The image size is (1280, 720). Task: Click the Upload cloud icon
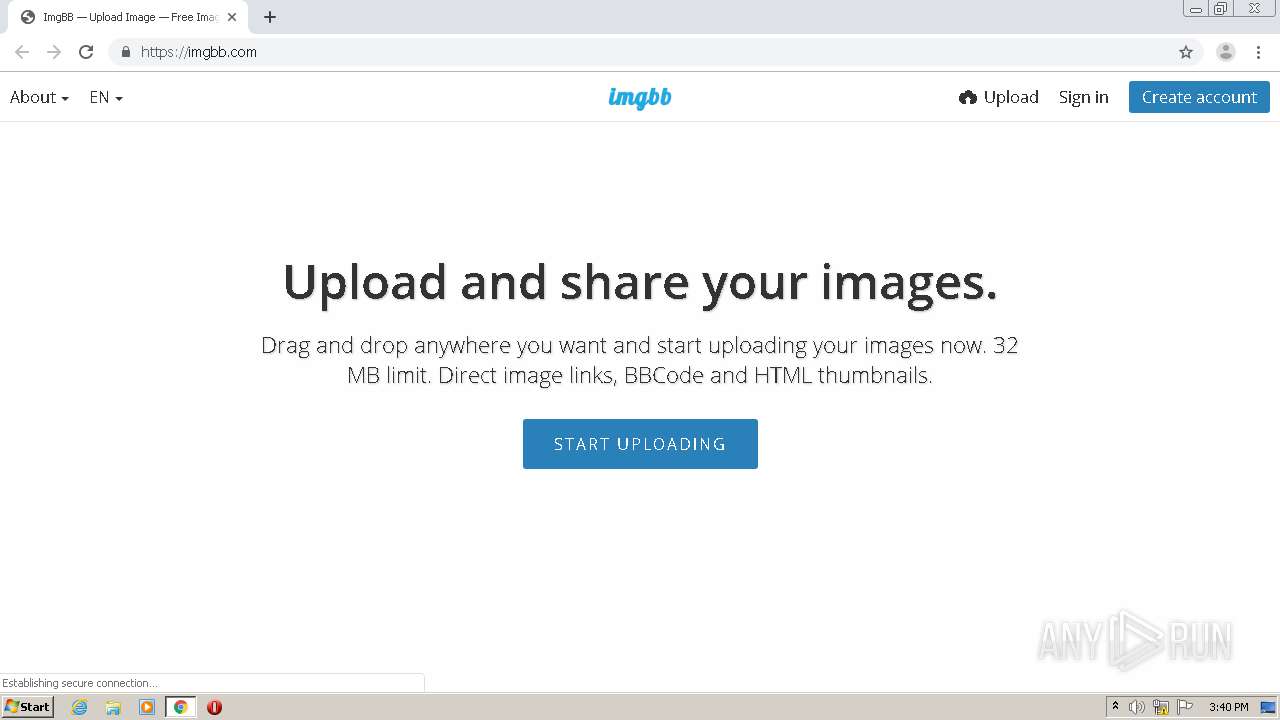point(967,97)
